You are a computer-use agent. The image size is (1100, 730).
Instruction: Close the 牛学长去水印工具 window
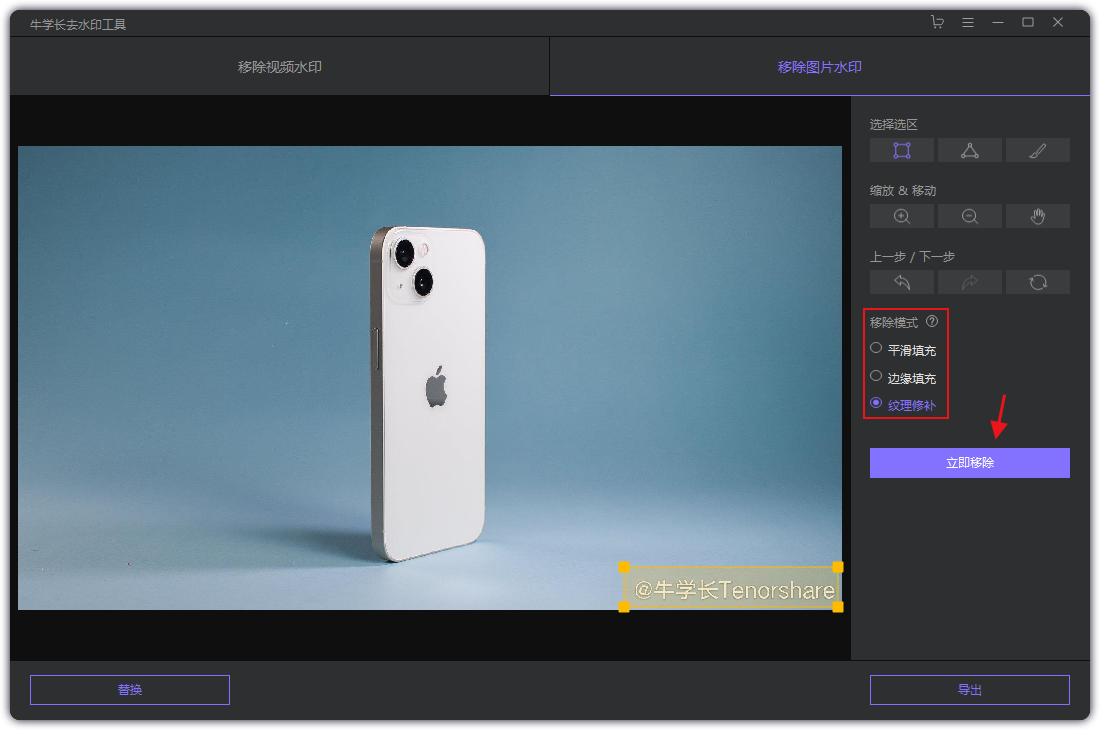1058,22
